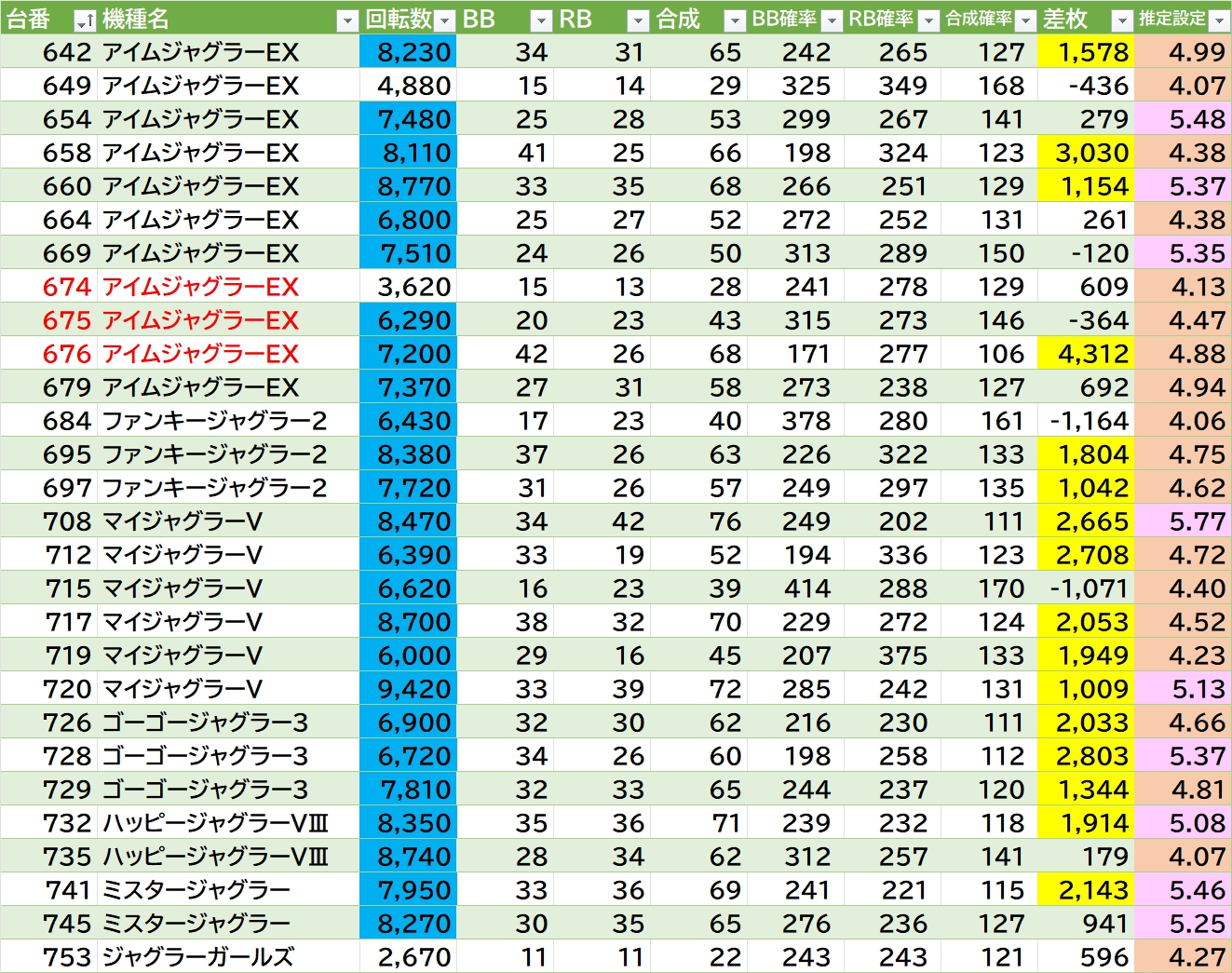Open the 台番 column filter dropdown
Viewport: 1232px width, 973px height.
(85, 20)
